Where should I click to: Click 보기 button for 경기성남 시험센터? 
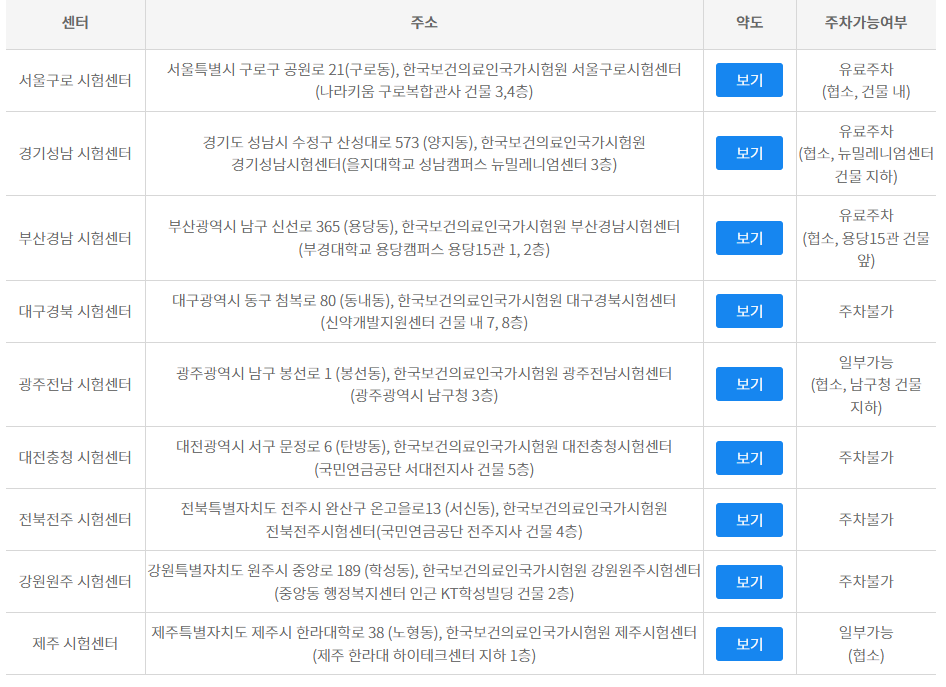(x=749, y=153)
